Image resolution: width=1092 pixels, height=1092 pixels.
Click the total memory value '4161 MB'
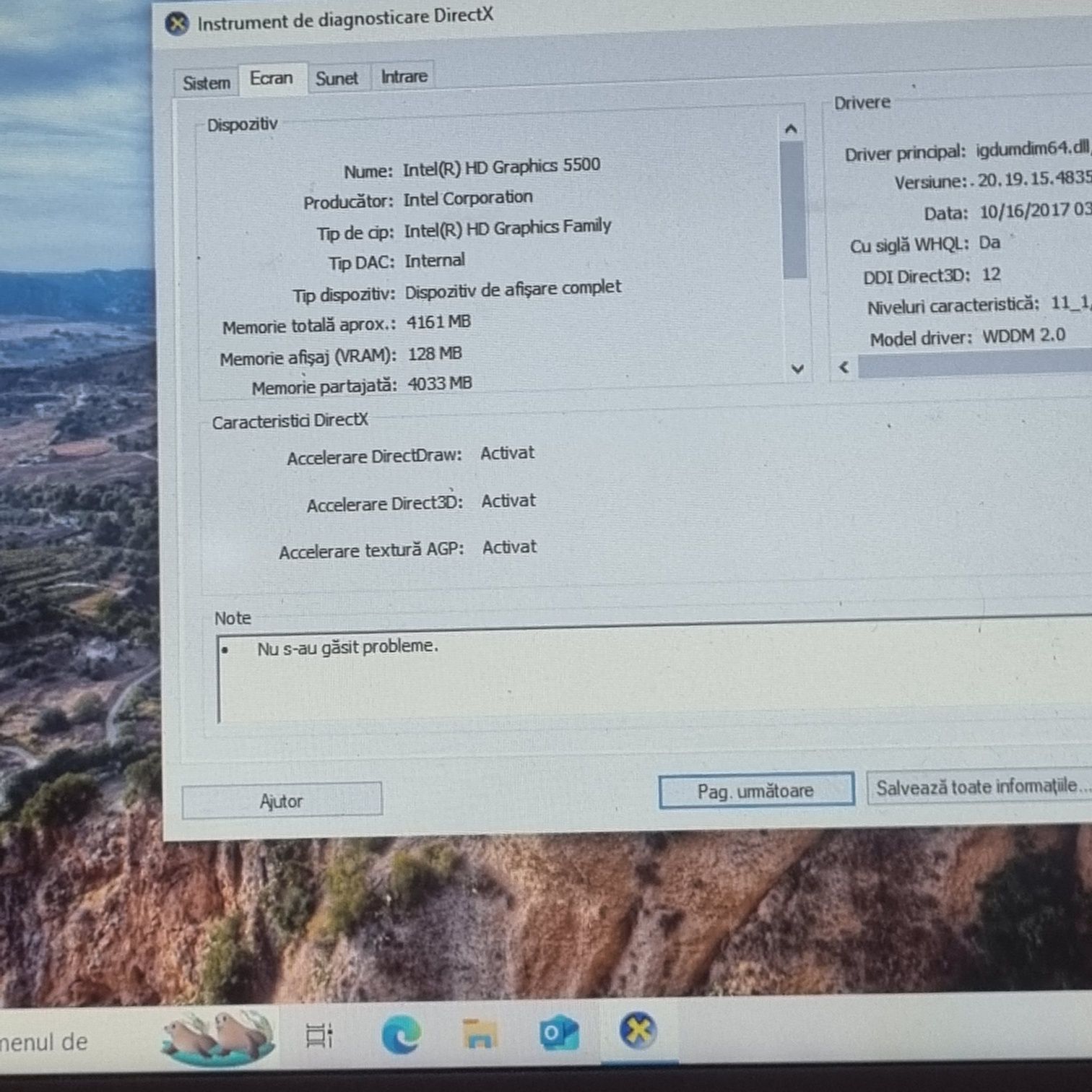click(x=439, y=322)
